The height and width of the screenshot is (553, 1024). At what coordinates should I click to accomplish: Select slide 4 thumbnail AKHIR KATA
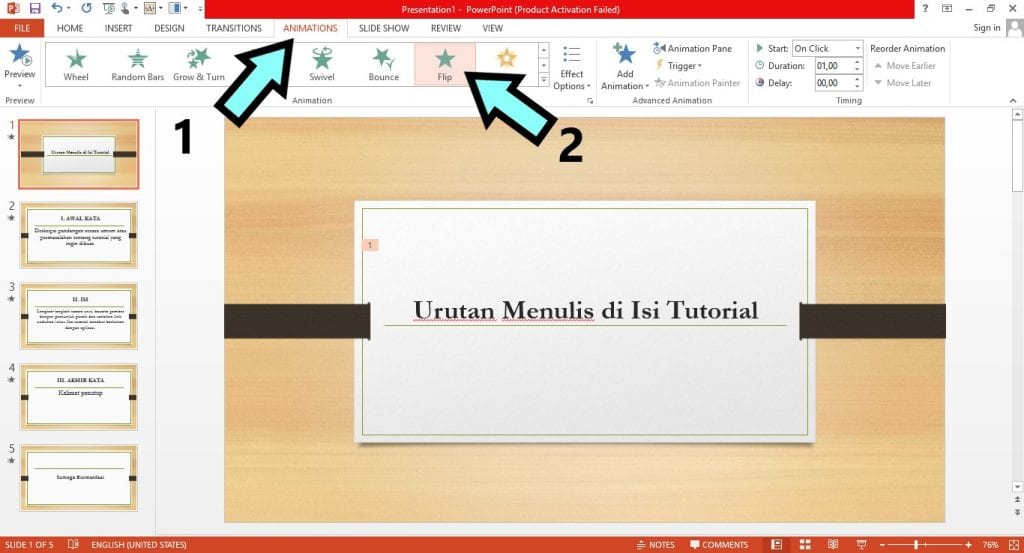(79, 397)
